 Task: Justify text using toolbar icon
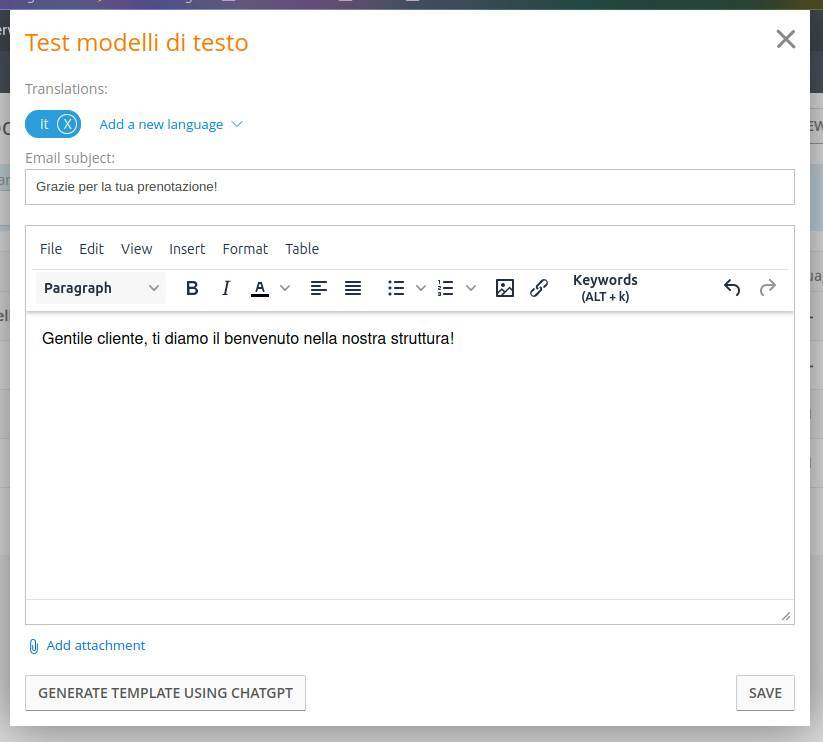point(353,288)
